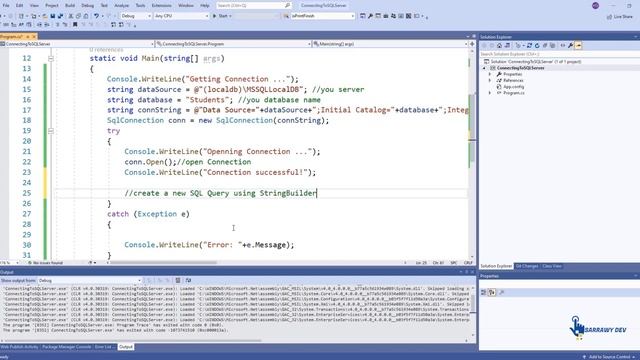Click line 25 StringBuilder comment text
Viewport: 640px width, 360px height.
tap(220, 193)
